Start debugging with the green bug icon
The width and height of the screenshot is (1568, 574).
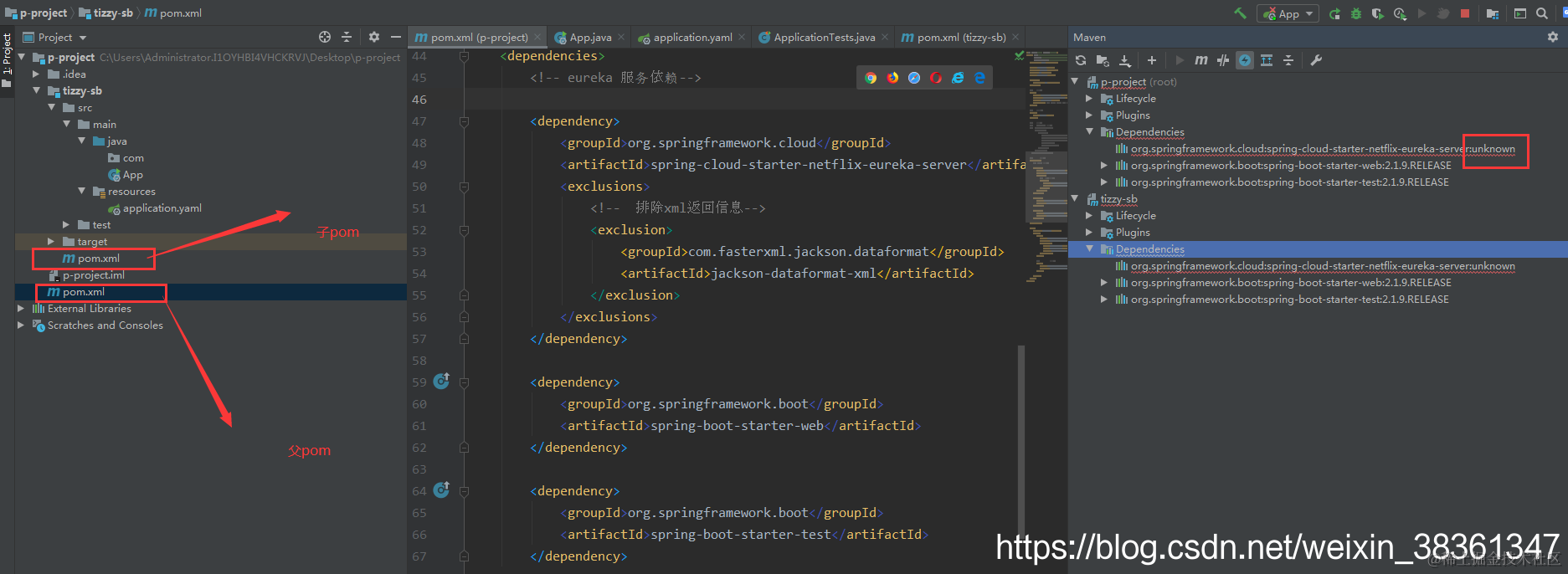coord(1356,13)
